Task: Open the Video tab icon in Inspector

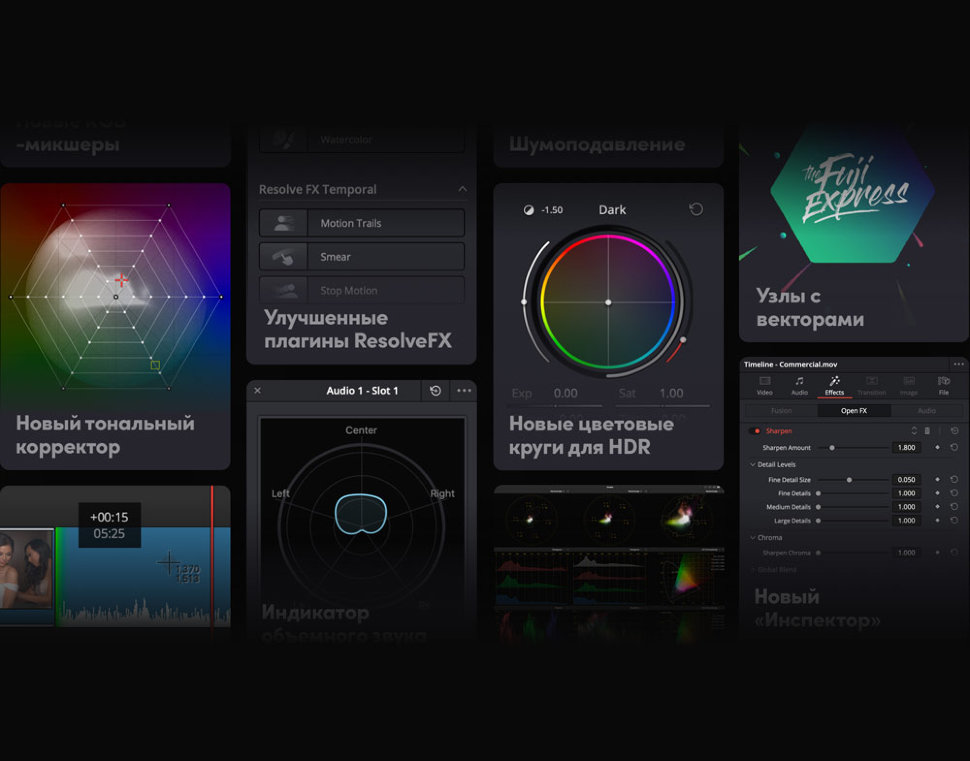Action: tap(764, 381)
